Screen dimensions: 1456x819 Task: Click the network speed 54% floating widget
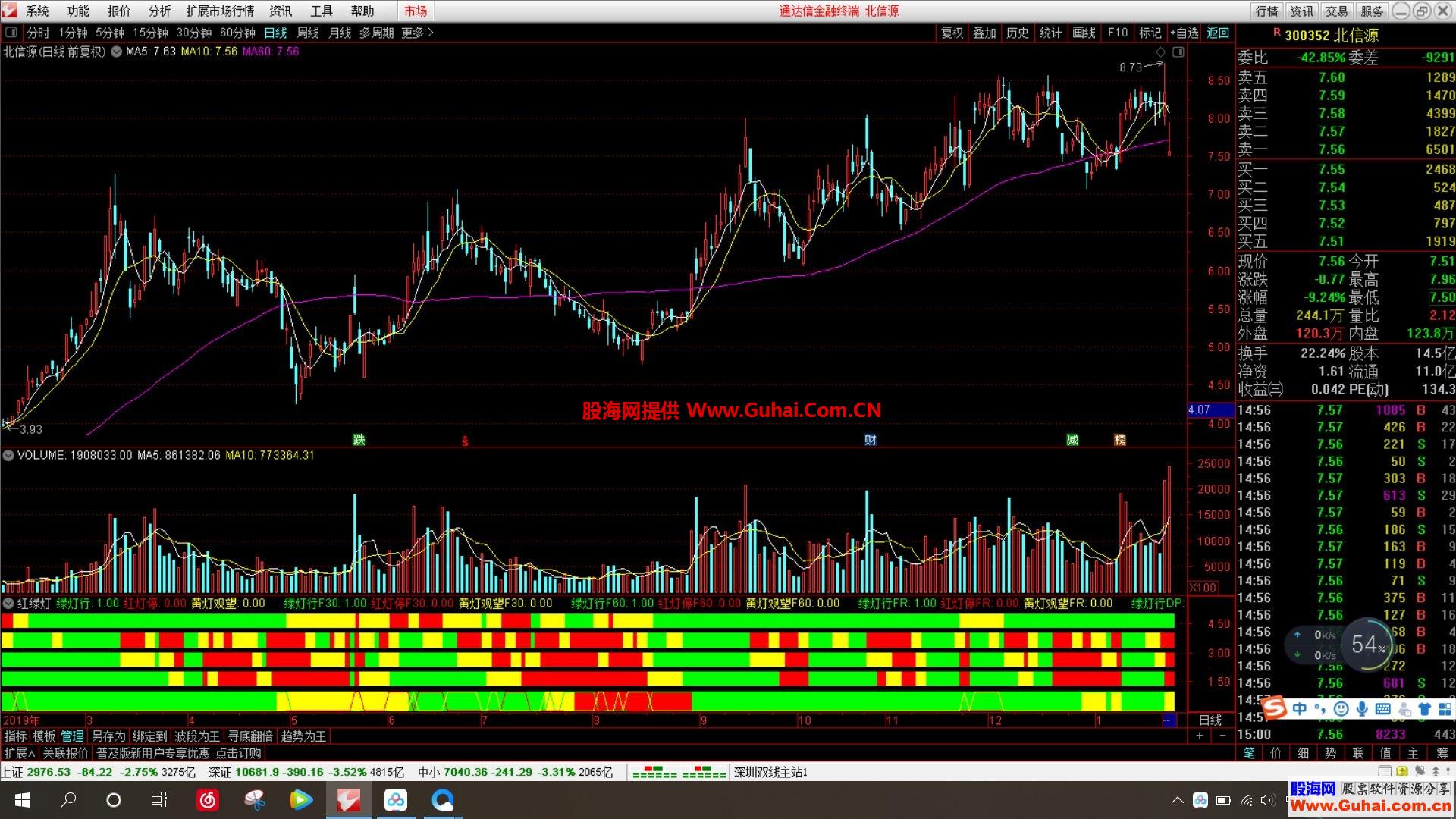point(1368,645)
